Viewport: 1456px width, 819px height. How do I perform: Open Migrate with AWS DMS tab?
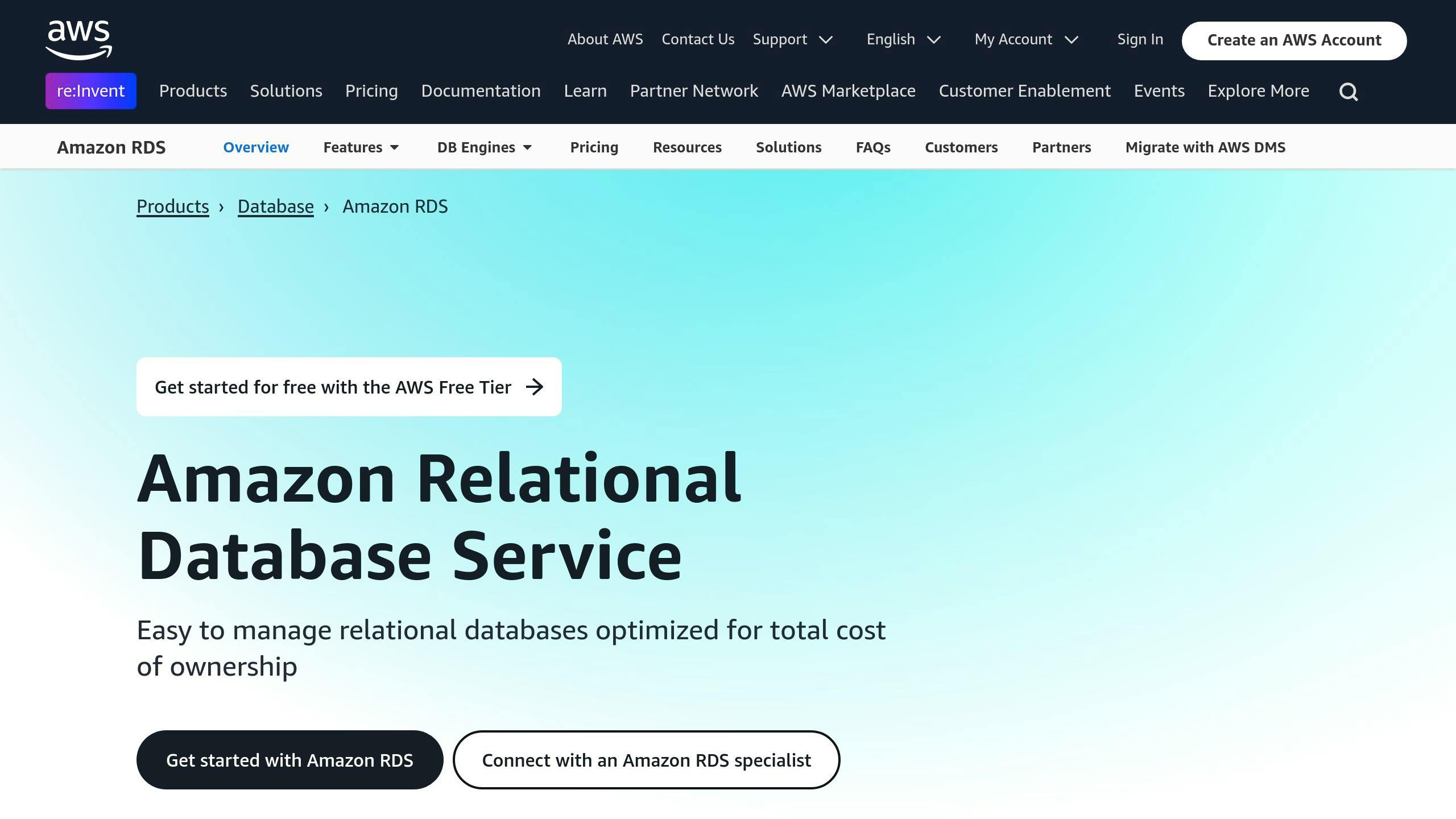pos(1205,147)
